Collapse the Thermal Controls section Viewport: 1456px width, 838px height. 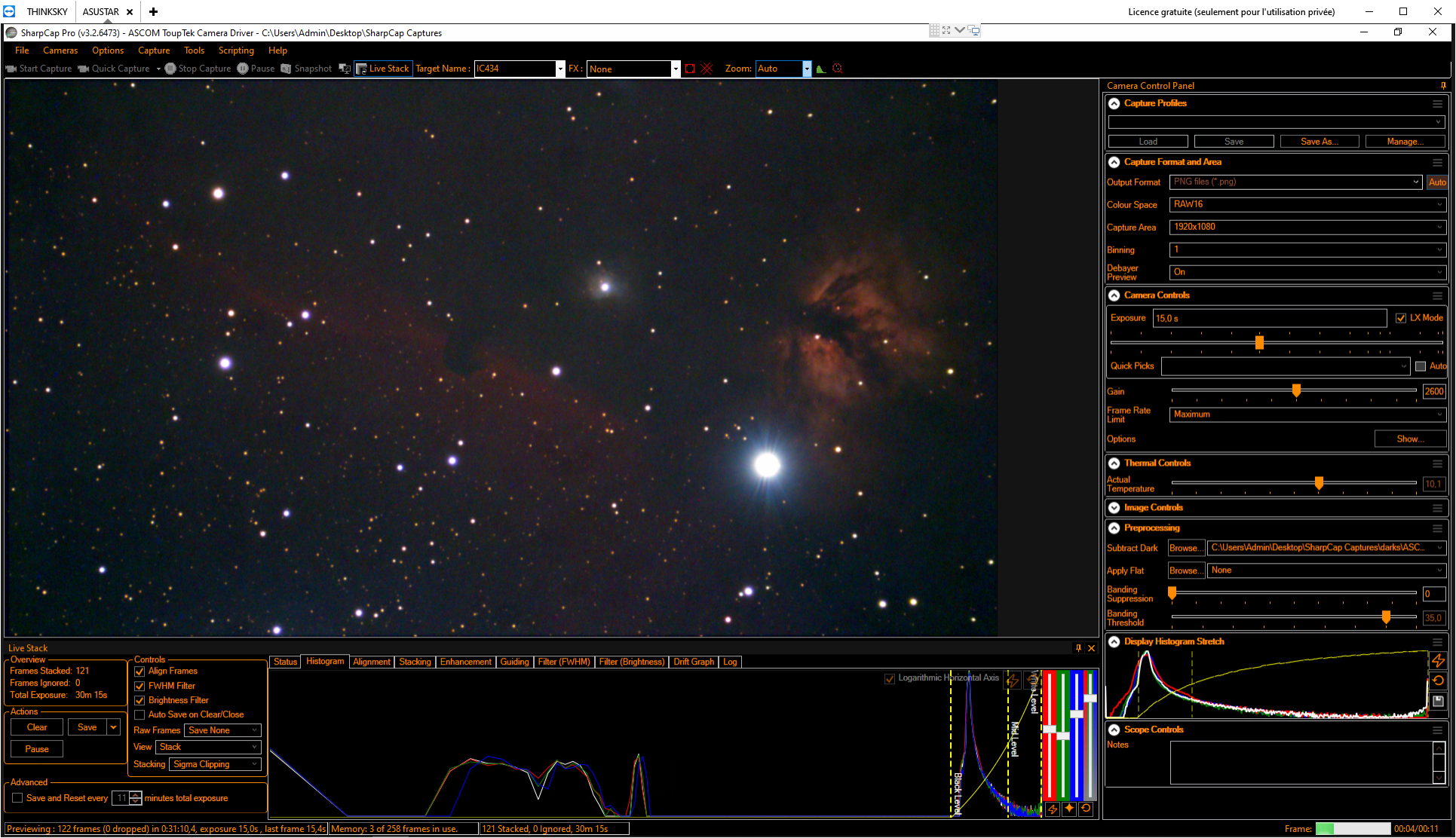(1114, 463)
